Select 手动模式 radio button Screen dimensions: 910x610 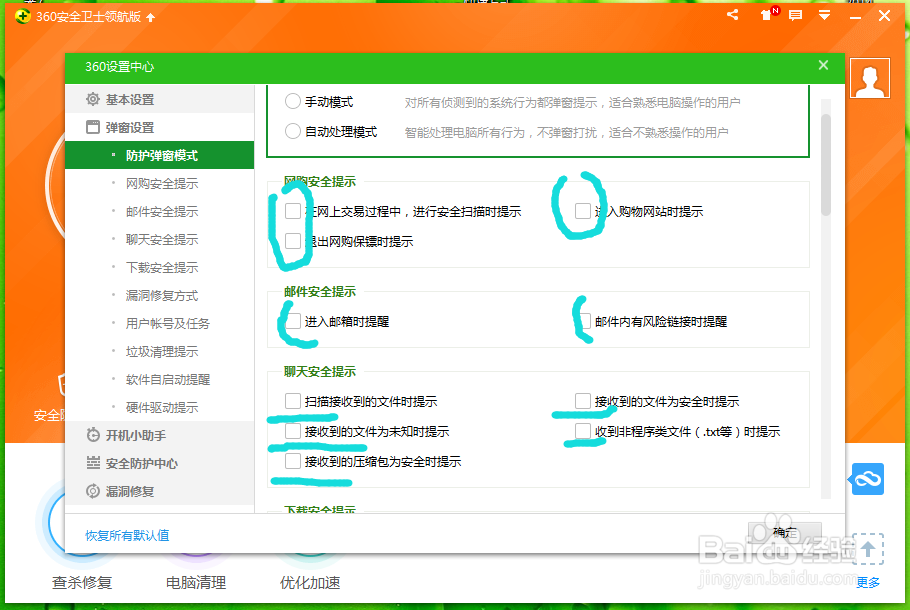pyautogui.click(x=292, y=102)
